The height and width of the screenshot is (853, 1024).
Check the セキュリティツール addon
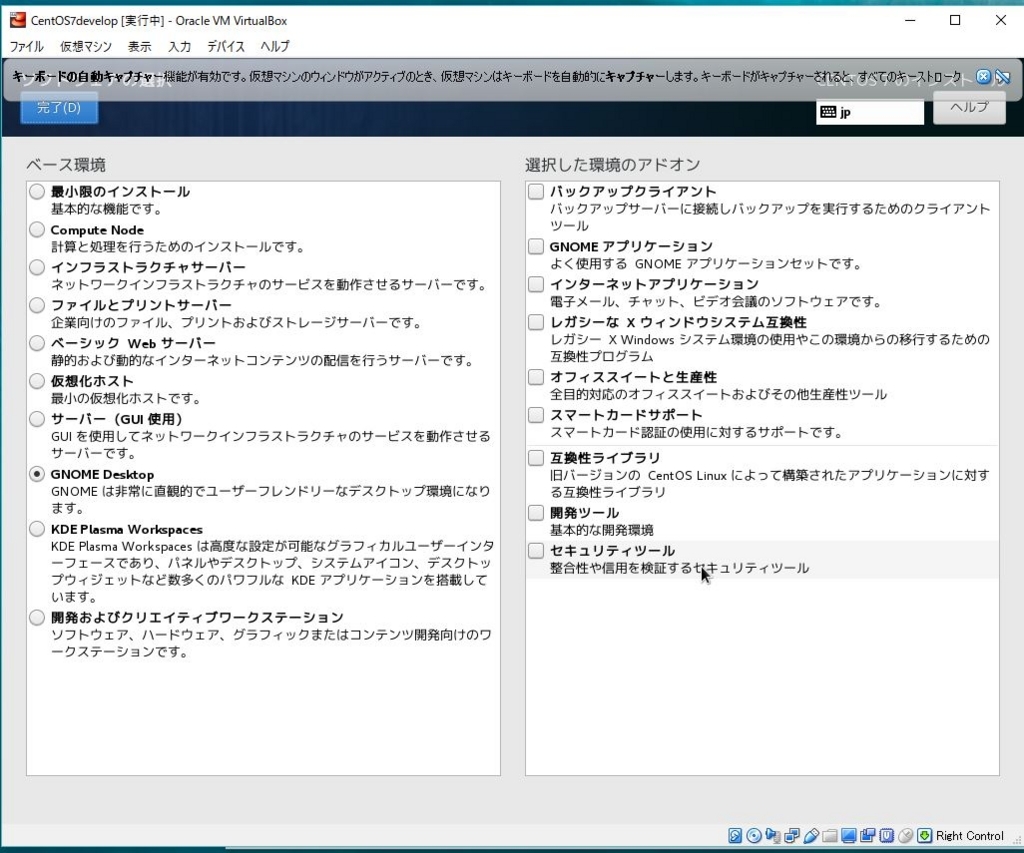(535, 550)
